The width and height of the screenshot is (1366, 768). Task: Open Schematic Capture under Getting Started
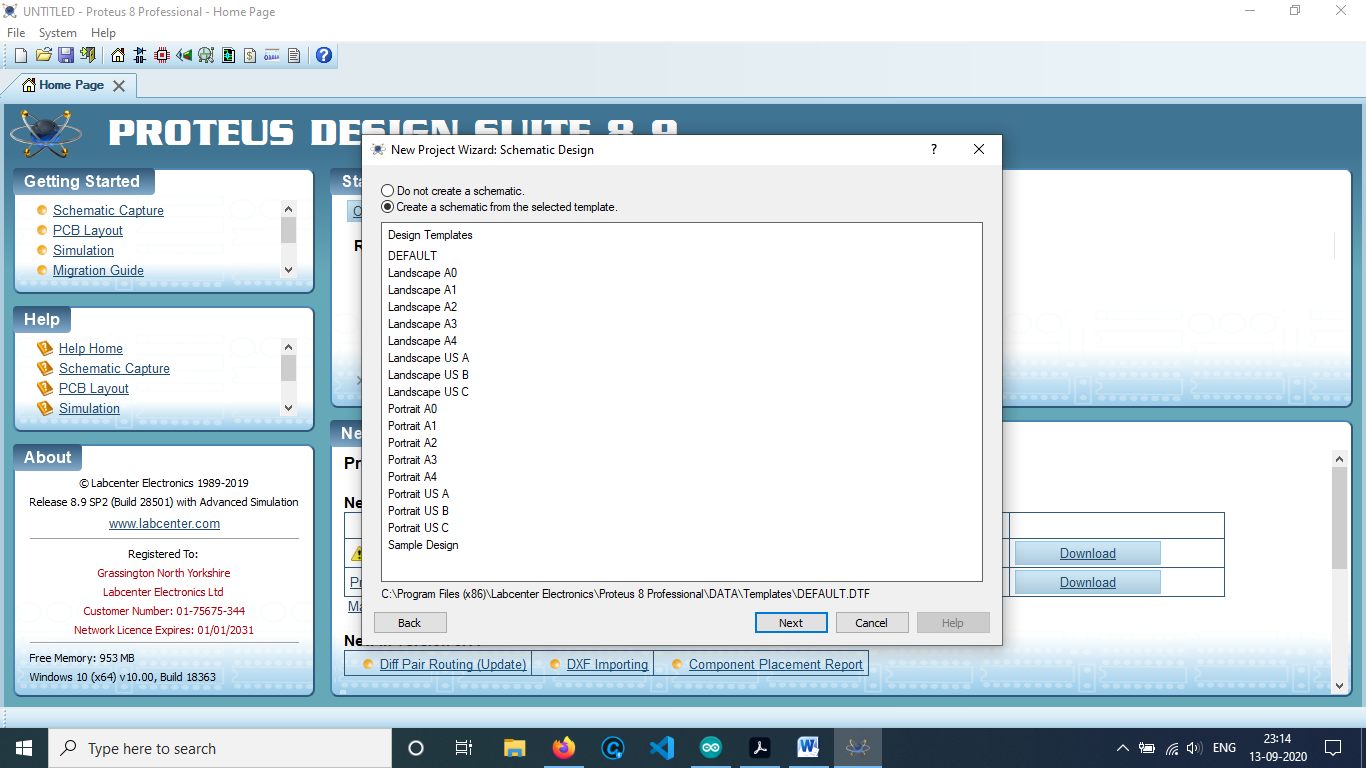(108, 210)
